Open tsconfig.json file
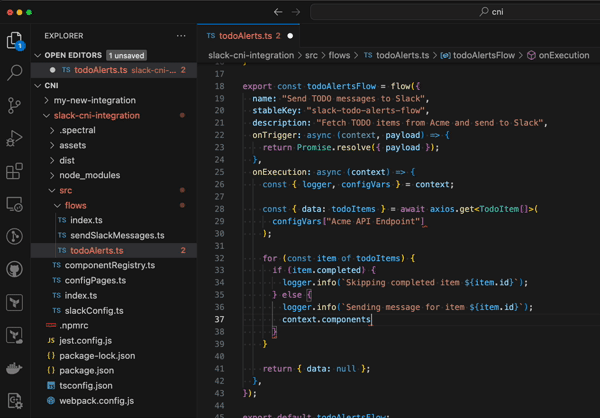The height and width of the screenshot is (418, 600). coord(114,386)
